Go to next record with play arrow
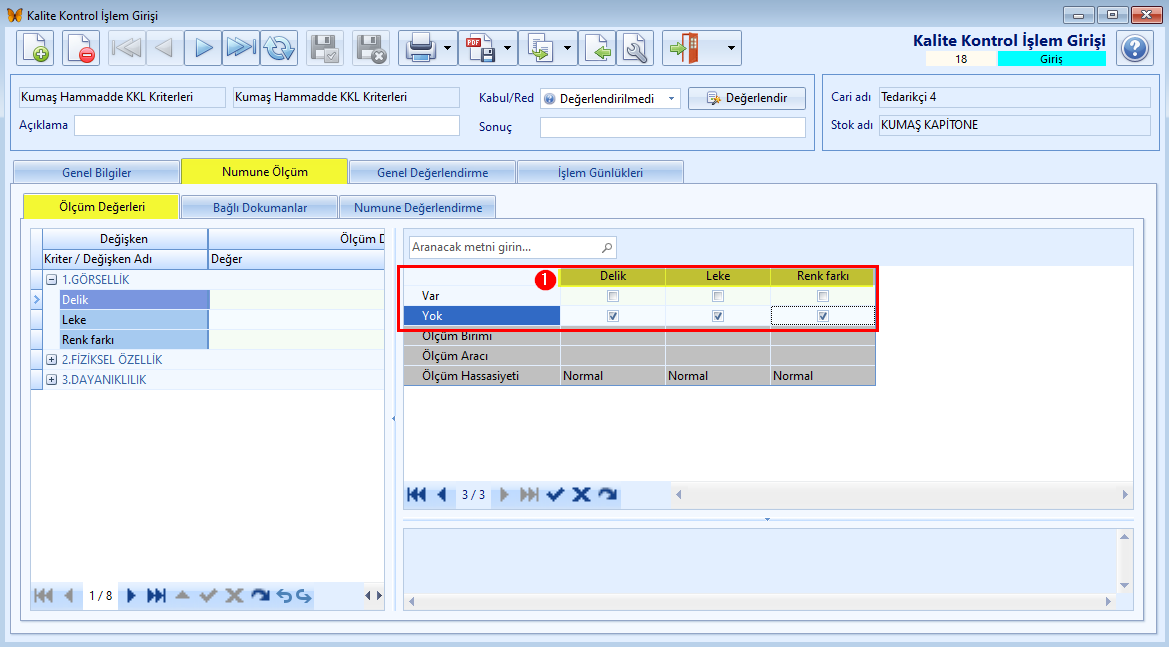 [x=203, y=48]
